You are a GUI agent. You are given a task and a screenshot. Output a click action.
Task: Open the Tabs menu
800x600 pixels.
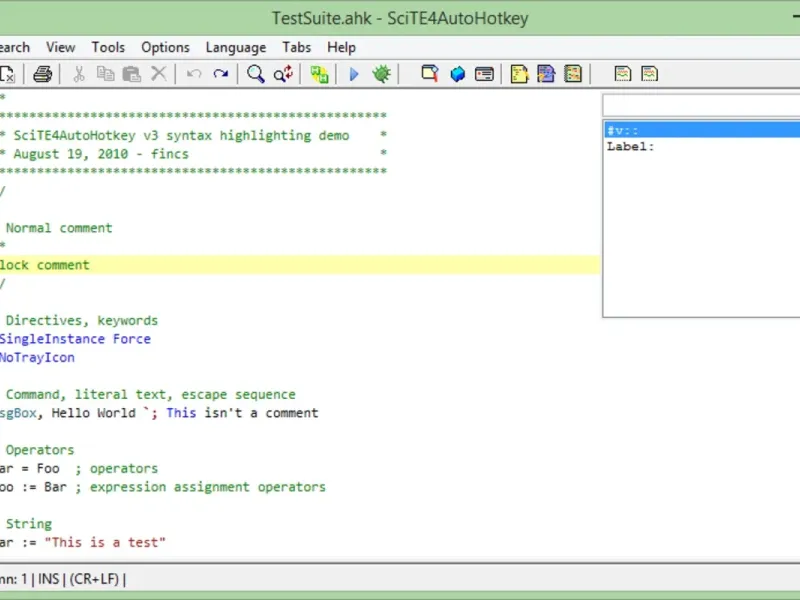tap(296, 47)
